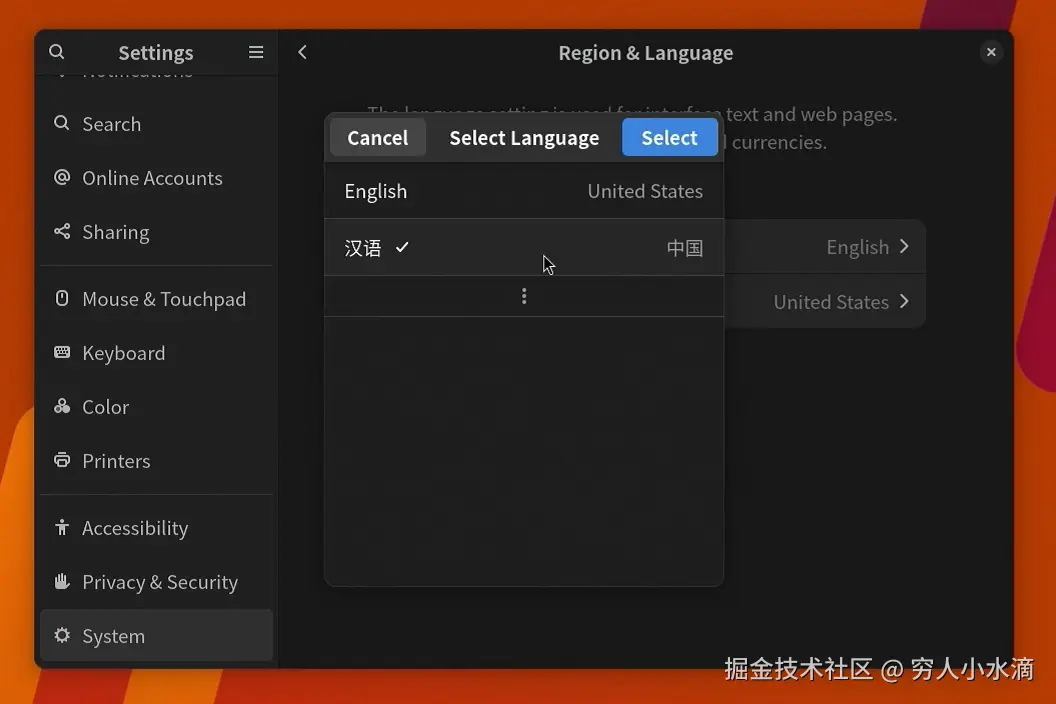
Task: Click the Accessibility icon in sidebar
Action: pyautogui.click(x=62, y=527)
